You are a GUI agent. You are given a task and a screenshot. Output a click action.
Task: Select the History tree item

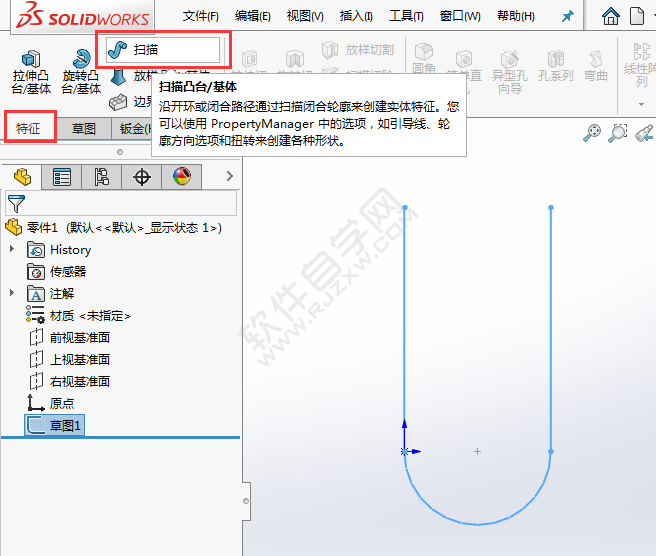coord(59,250)
